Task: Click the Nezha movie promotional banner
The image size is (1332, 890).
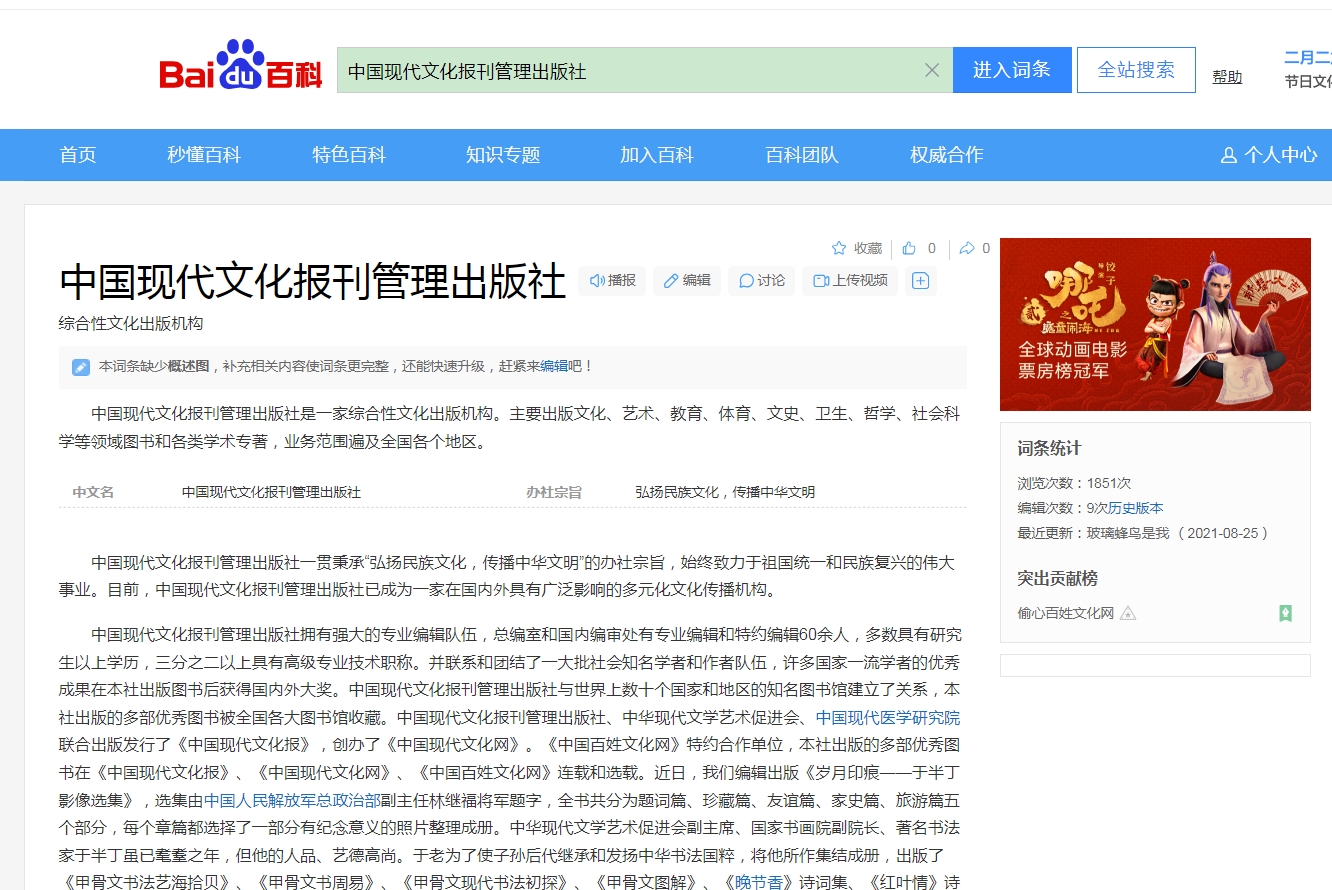Action: click(x=1155, y=323)
